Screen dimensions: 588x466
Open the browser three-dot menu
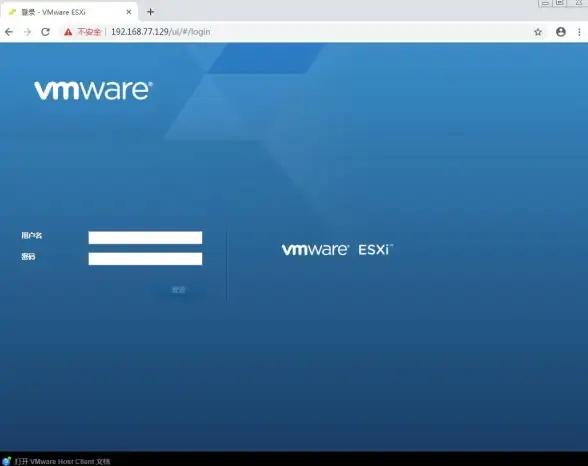[x=579, y=32]
